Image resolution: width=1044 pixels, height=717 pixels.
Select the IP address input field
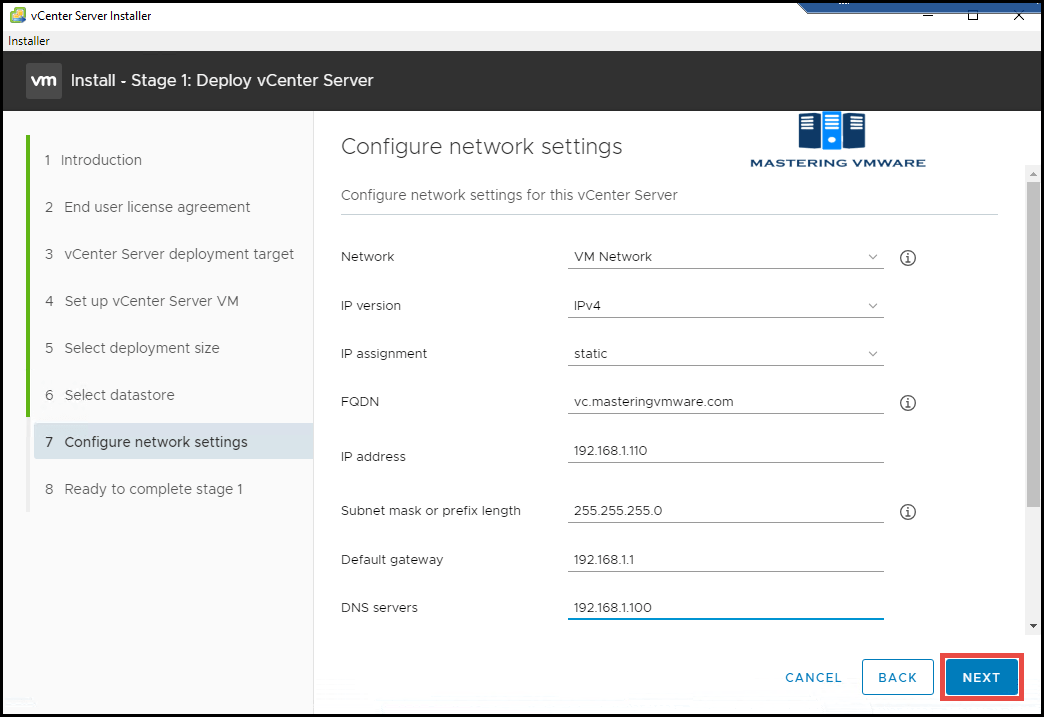coord(725,450)
